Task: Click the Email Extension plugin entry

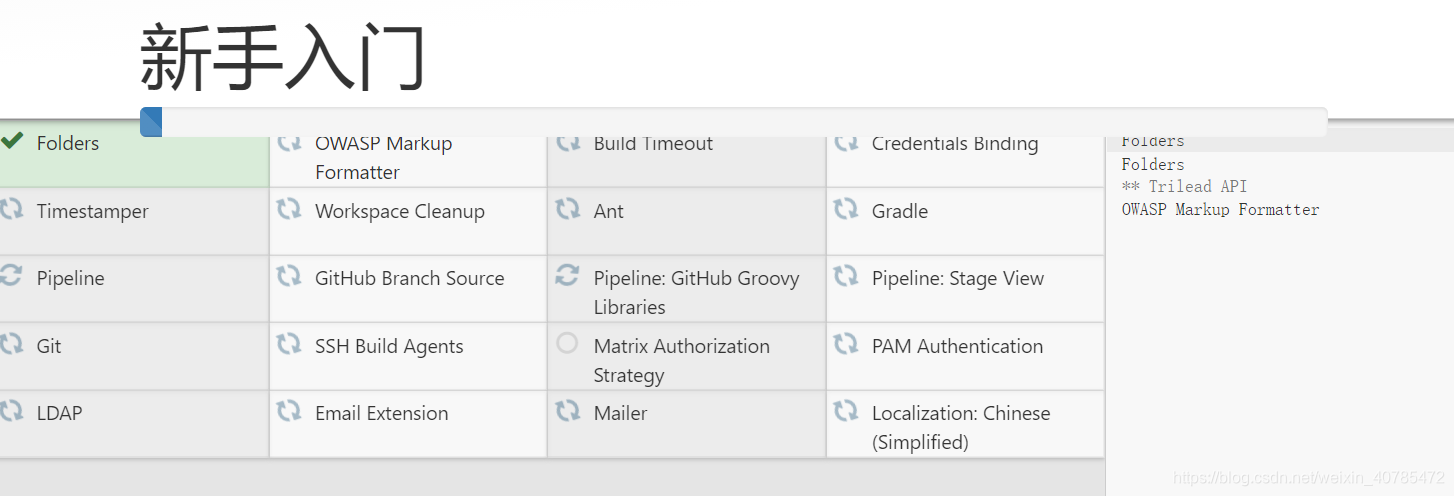Action: 381,414
